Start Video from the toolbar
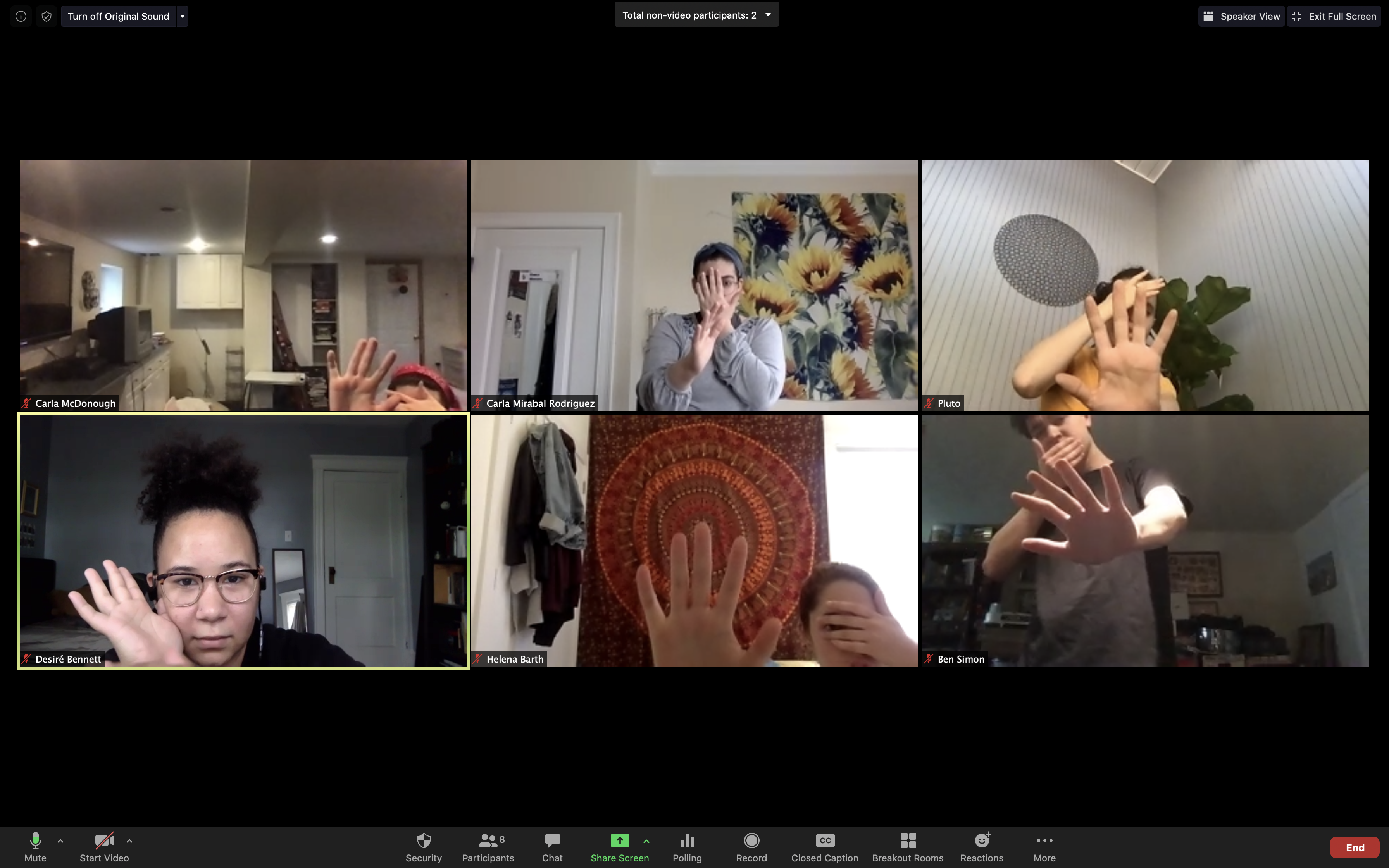Image resolution: width=1389 pixels, height=868 pixels. 104,847
